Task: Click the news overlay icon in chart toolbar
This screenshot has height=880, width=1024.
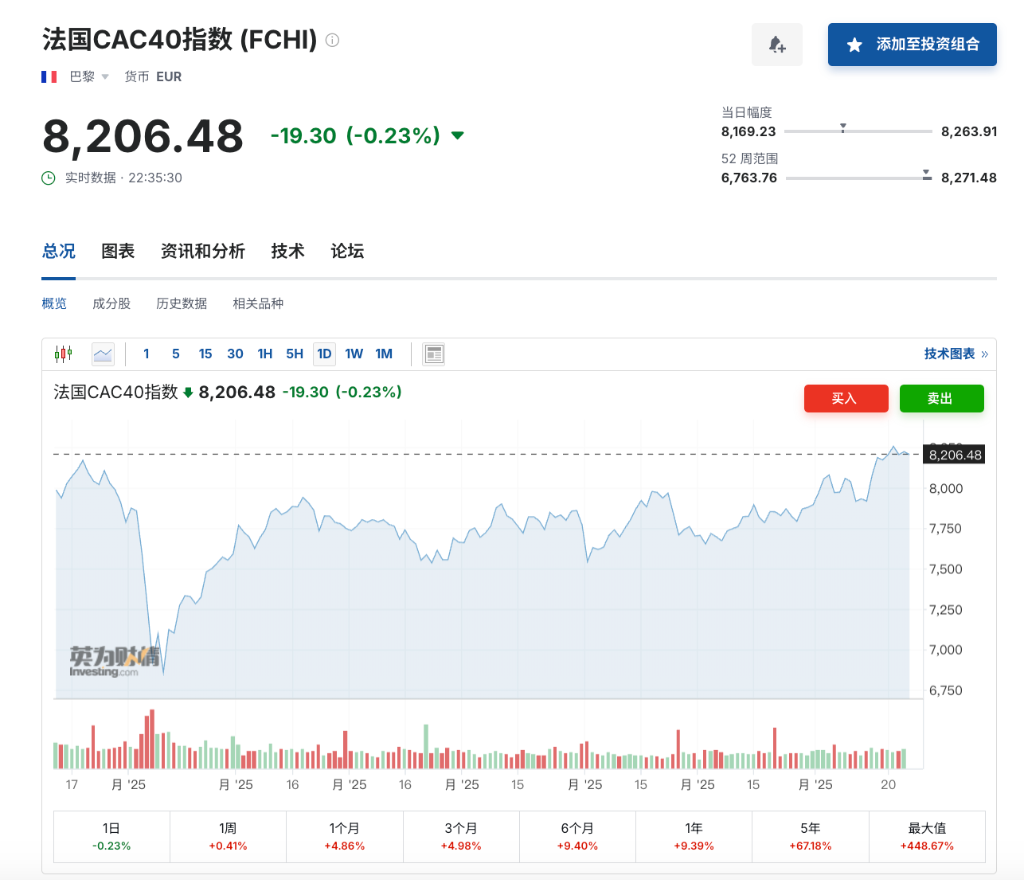Action: click(x=434, y=354)
